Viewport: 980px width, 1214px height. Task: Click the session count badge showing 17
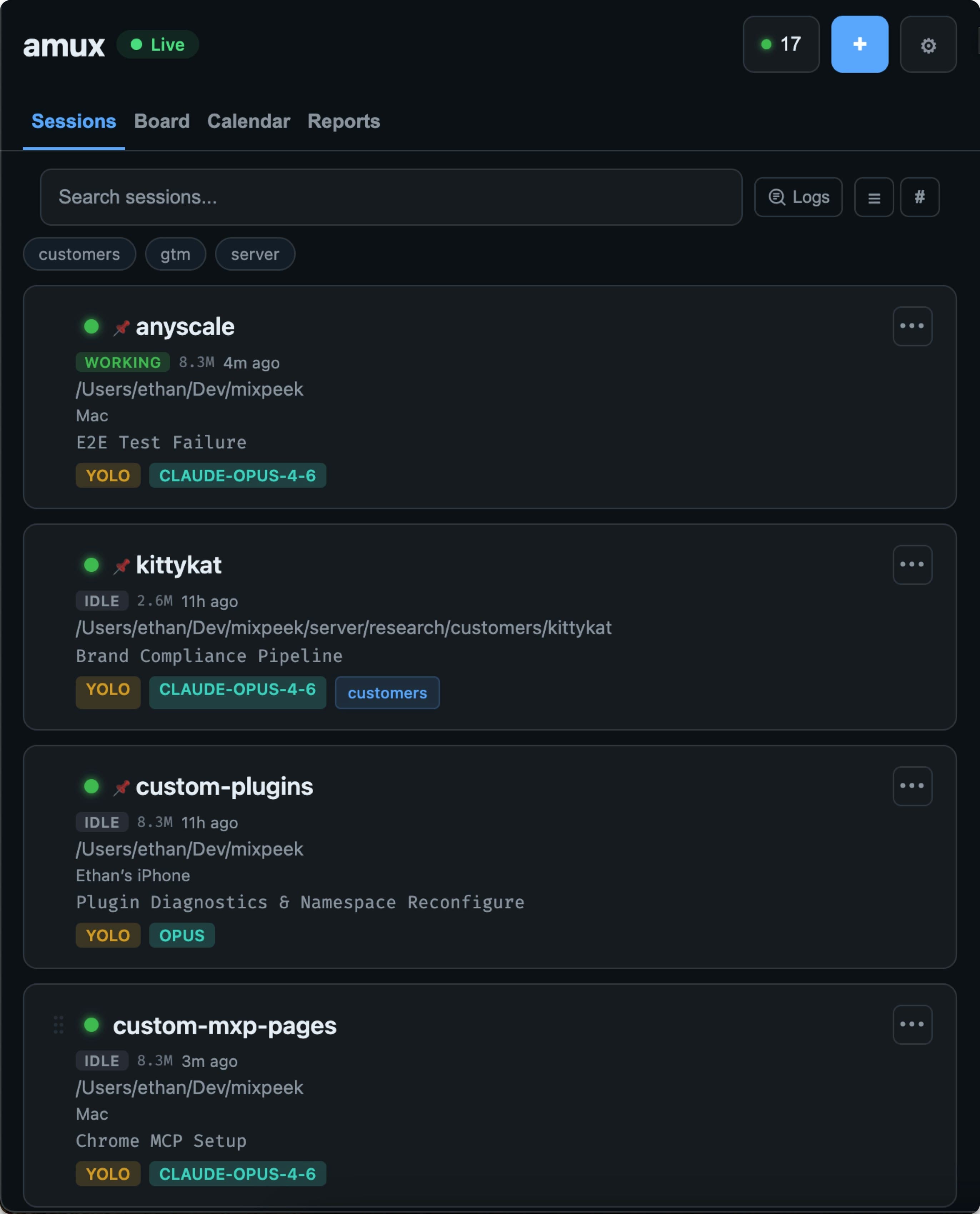pos(781,45)
